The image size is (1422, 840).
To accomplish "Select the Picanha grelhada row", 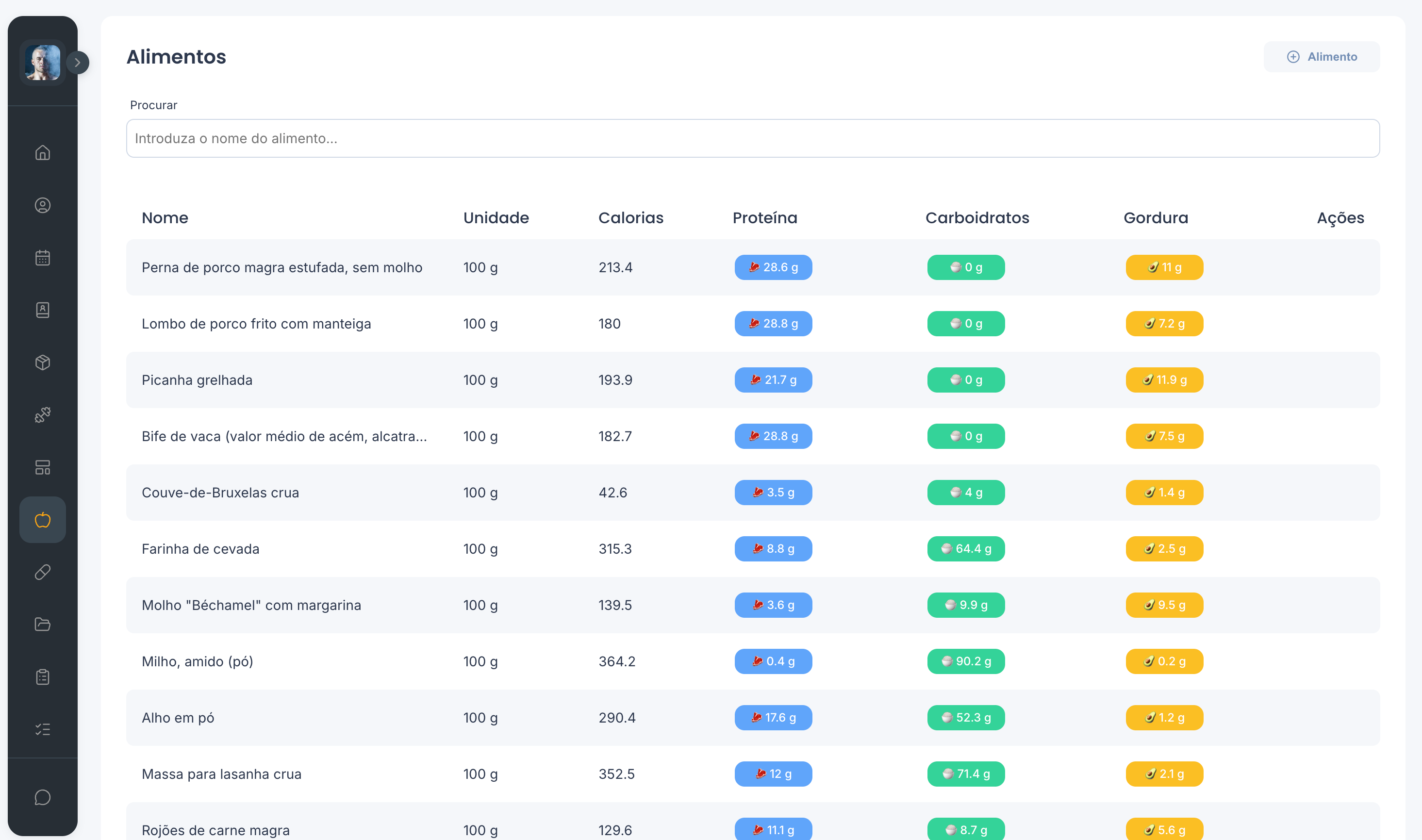I will (x=752, y=380).
